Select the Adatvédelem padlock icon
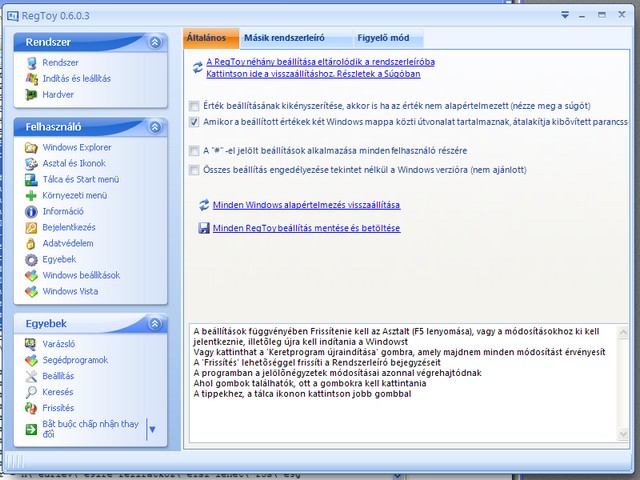 tap(31, 243)
